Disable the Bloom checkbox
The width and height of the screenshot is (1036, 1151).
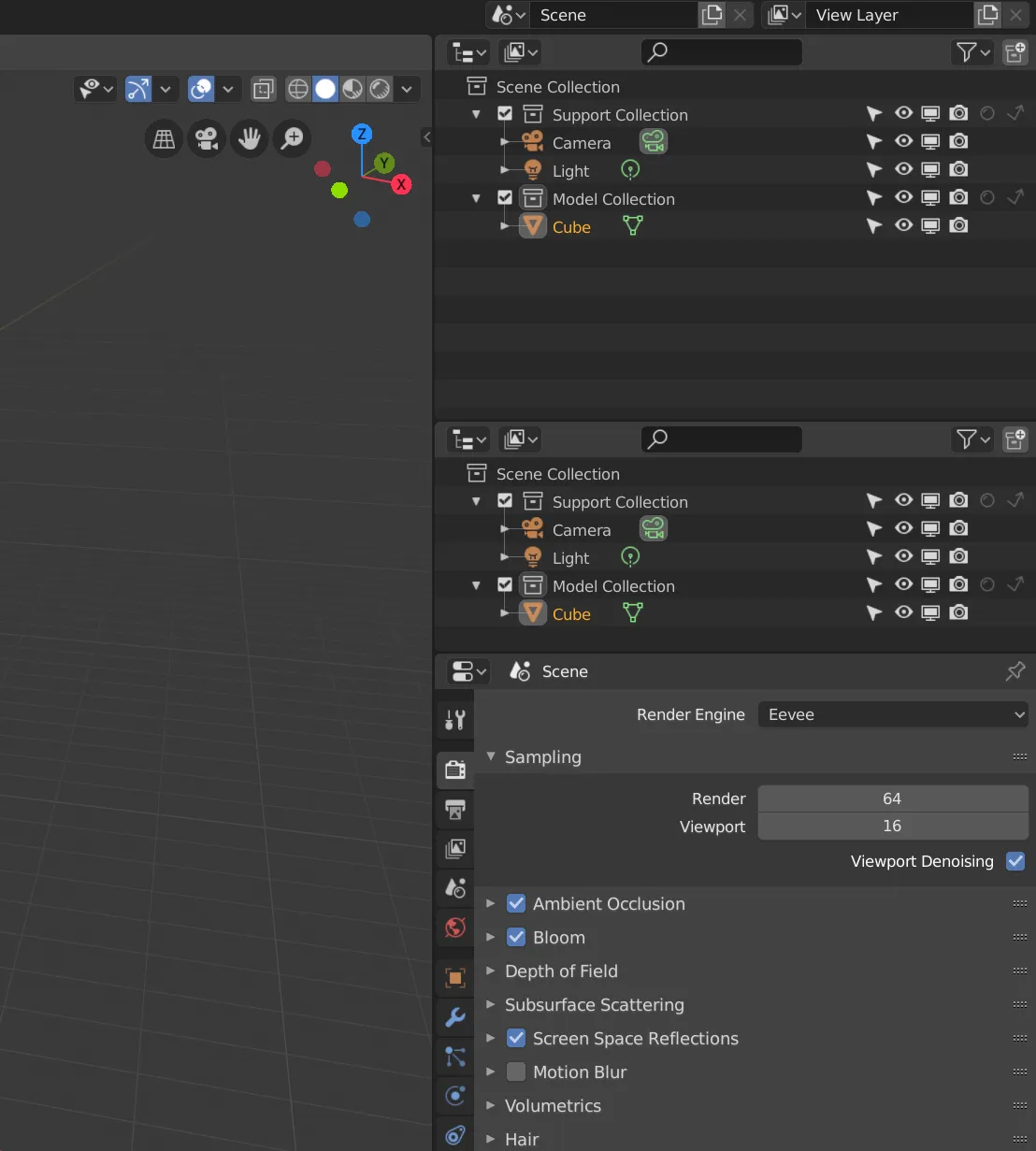click(x=516, y=937)
